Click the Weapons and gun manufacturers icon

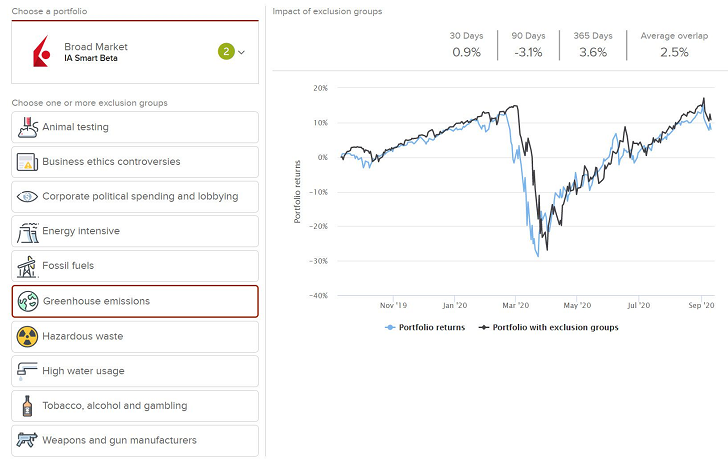pyautogui.click(x=27, y=440)
